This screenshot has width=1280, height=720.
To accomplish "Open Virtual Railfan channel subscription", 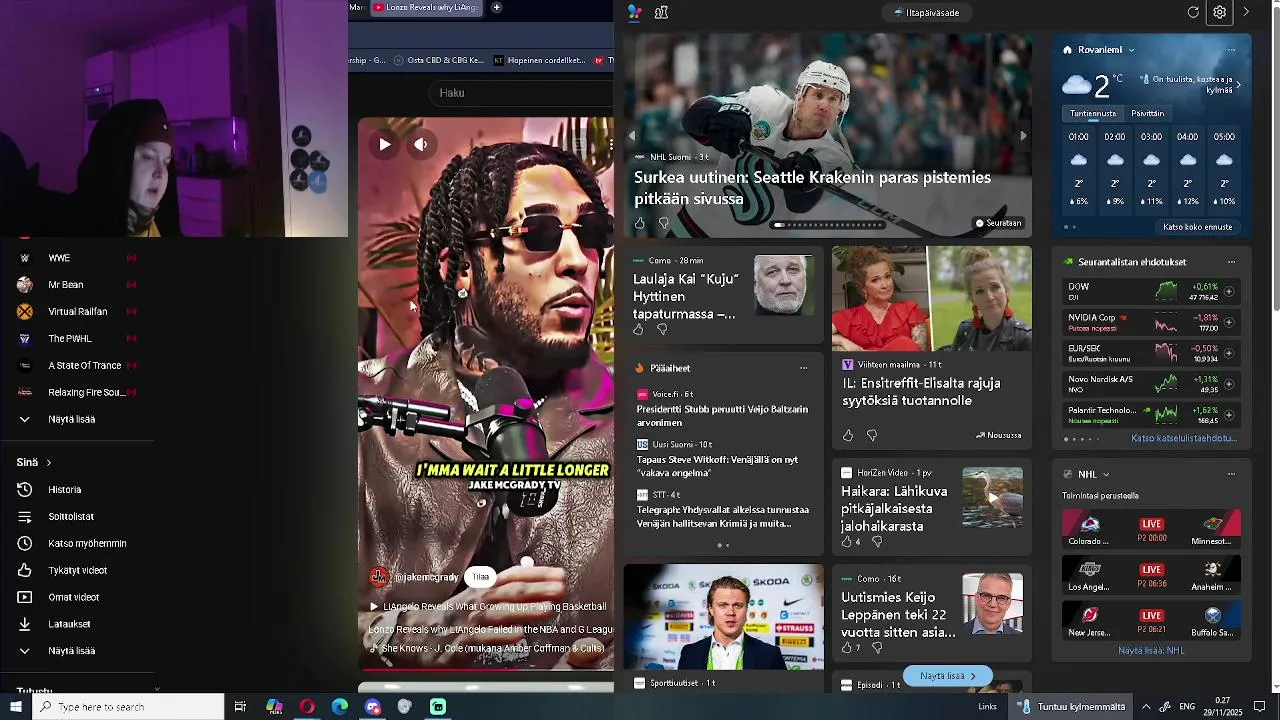I will (x=77, y=312).
